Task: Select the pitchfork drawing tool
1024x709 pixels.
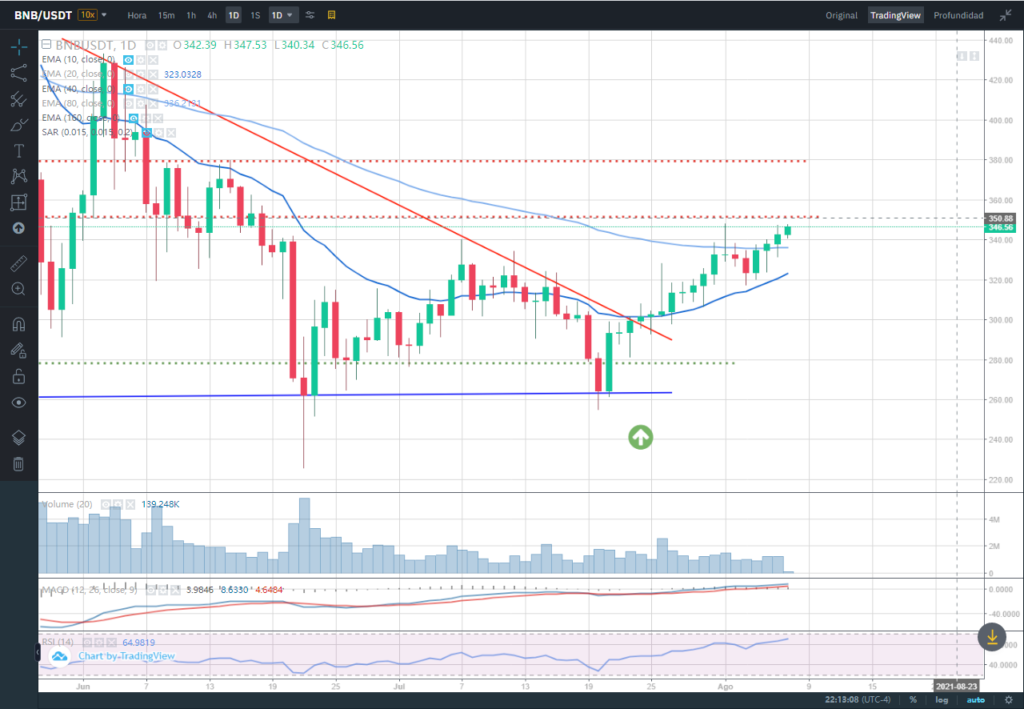Action: 18,99
